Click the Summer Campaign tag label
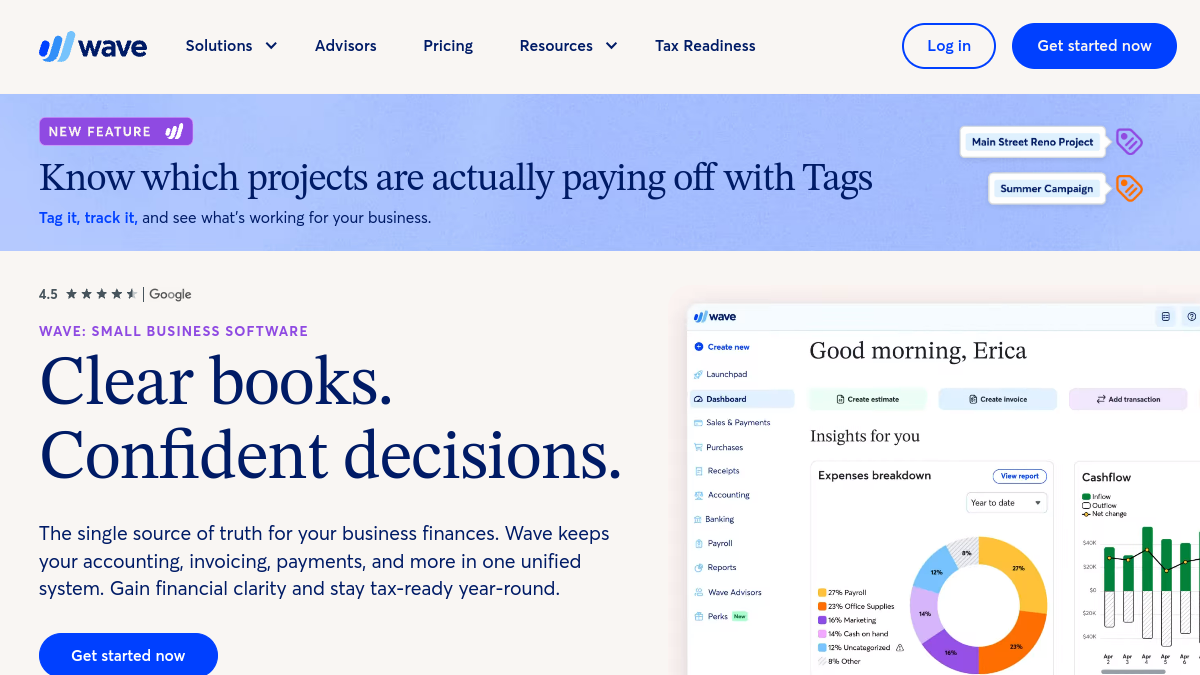Image resolution: width=1200 pixels, height=675 pixels. [1047, 188]
